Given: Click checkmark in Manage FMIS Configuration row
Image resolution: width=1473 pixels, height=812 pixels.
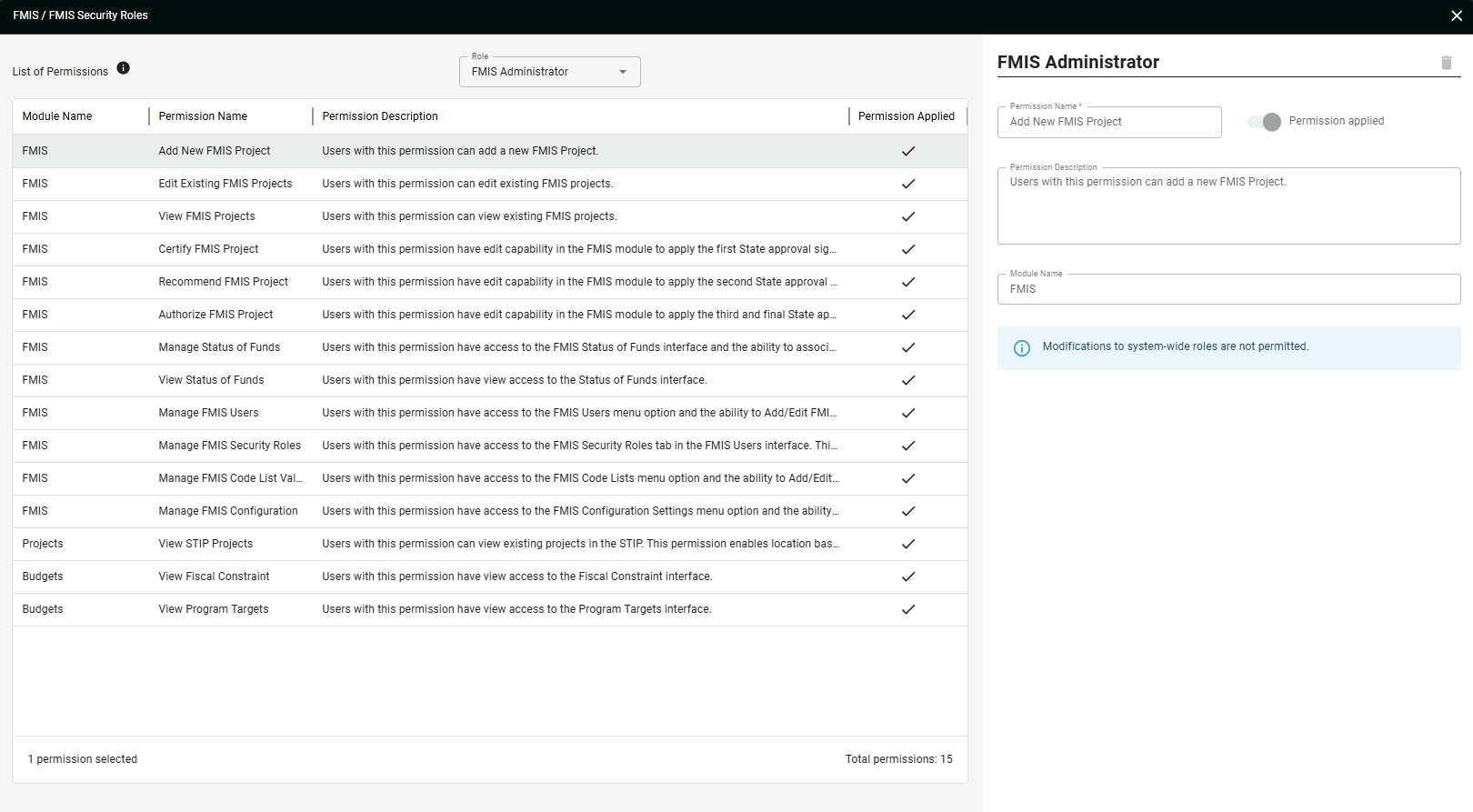Looking at the screenshot, I should point(908,511).
